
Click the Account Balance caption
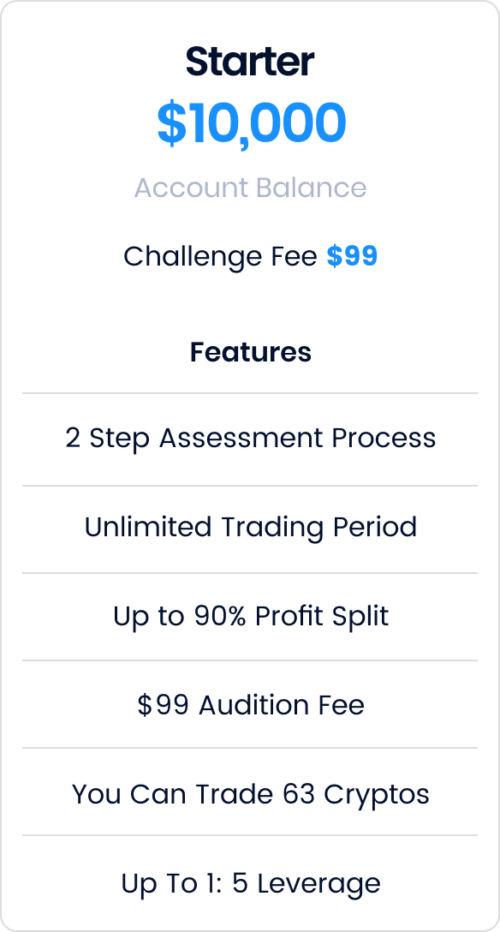click(x=250, y=188)
